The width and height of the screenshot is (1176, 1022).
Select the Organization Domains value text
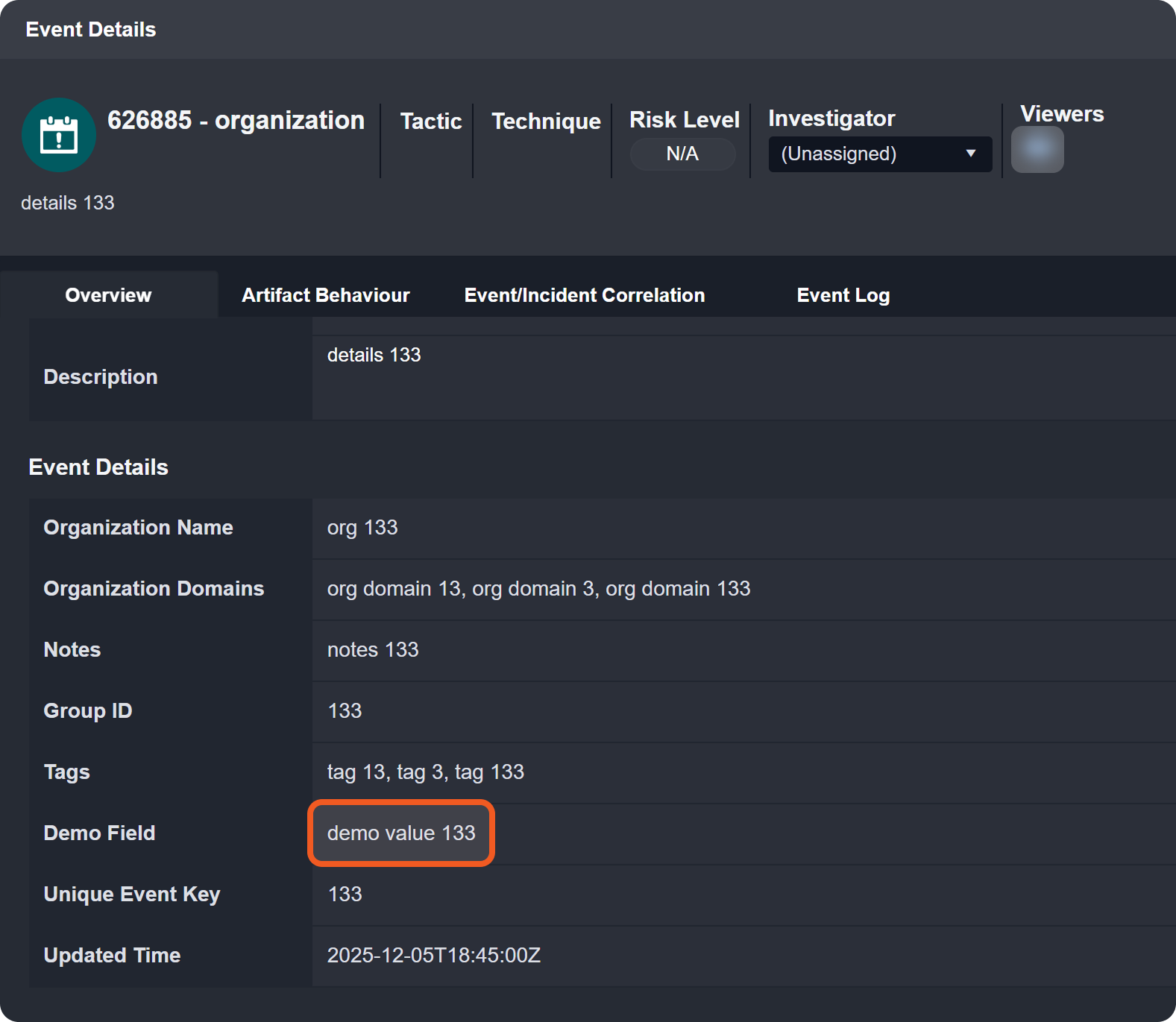pos(538,589)
